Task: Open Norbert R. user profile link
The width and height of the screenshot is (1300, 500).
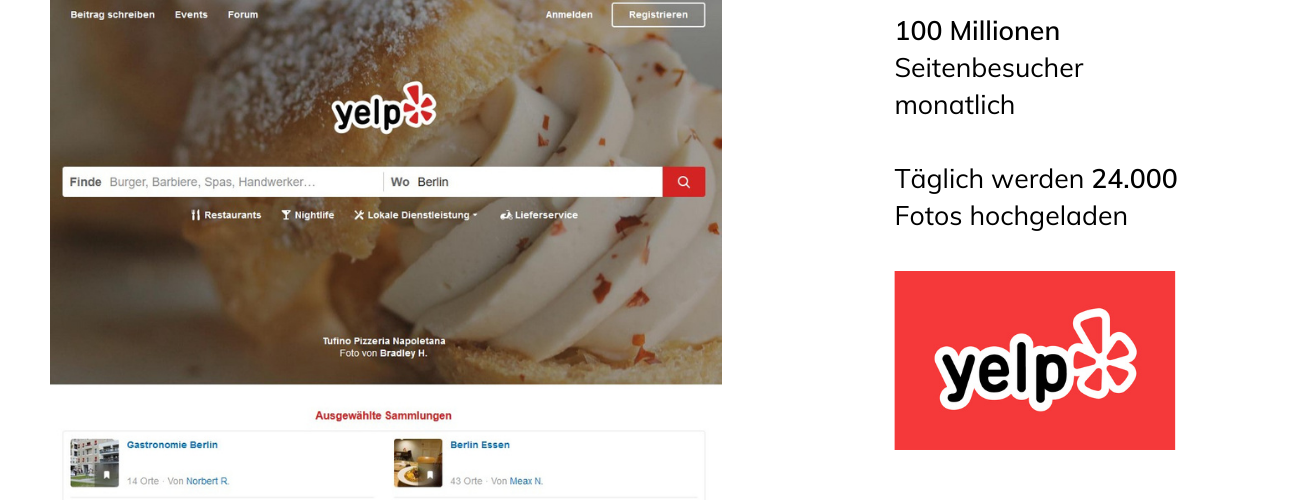Action: point(207,481)
